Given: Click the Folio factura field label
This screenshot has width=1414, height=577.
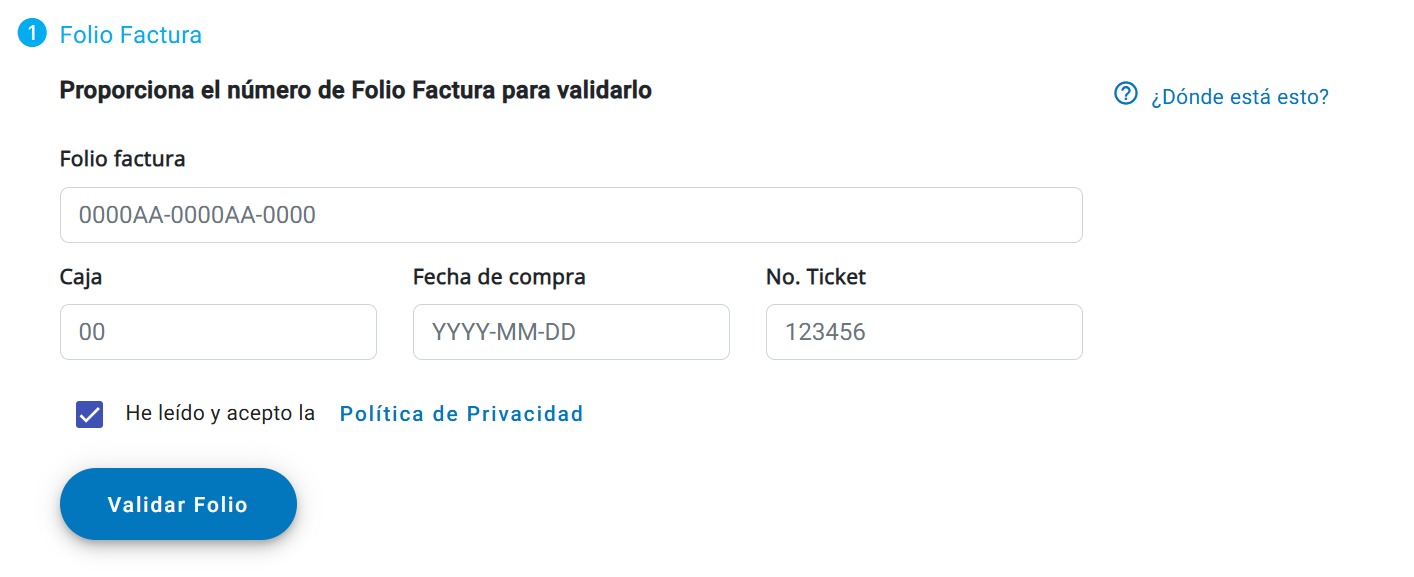Looking at the screenshot, I should click(123, 158).
